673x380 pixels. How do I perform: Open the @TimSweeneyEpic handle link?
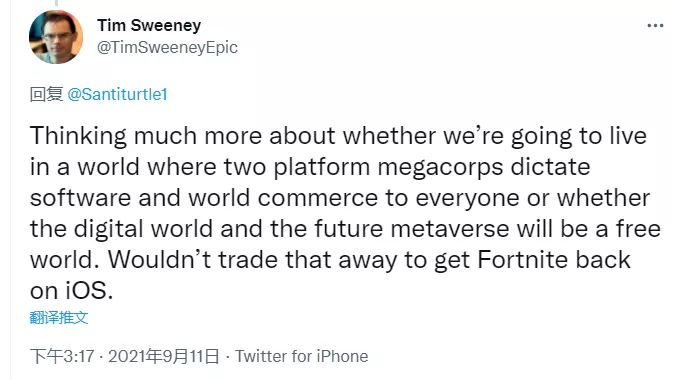167,47
